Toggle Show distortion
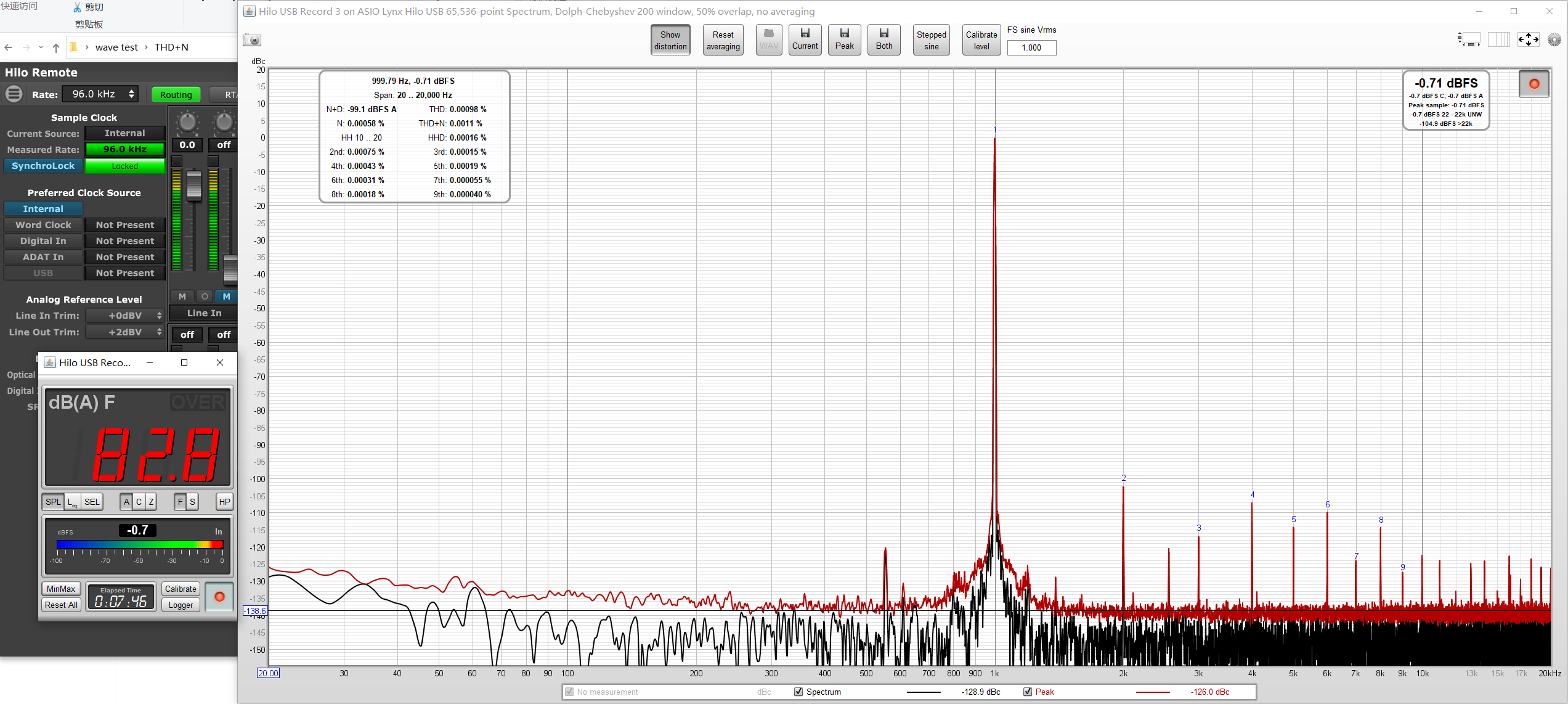This screenshot has height=704, width=1568. point(670,40)
